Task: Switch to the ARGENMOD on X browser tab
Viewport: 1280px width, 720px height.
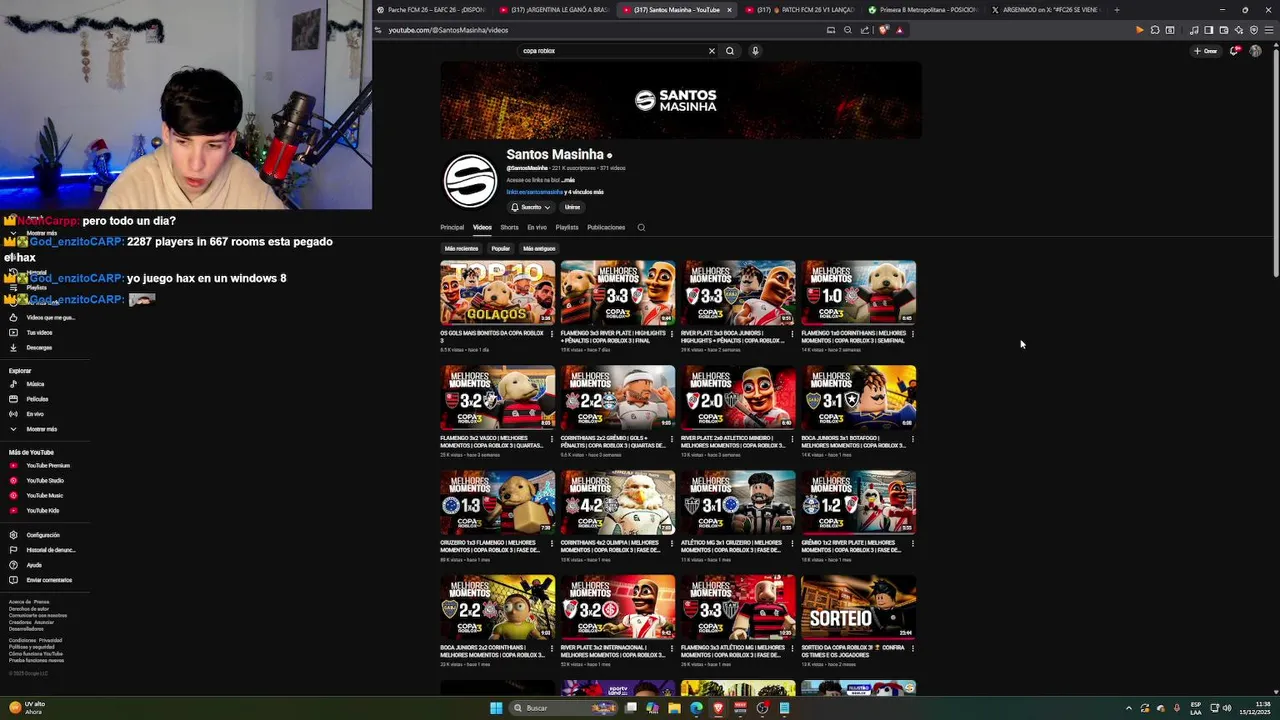Action: pyautogui.click(x=1046, y=10)
